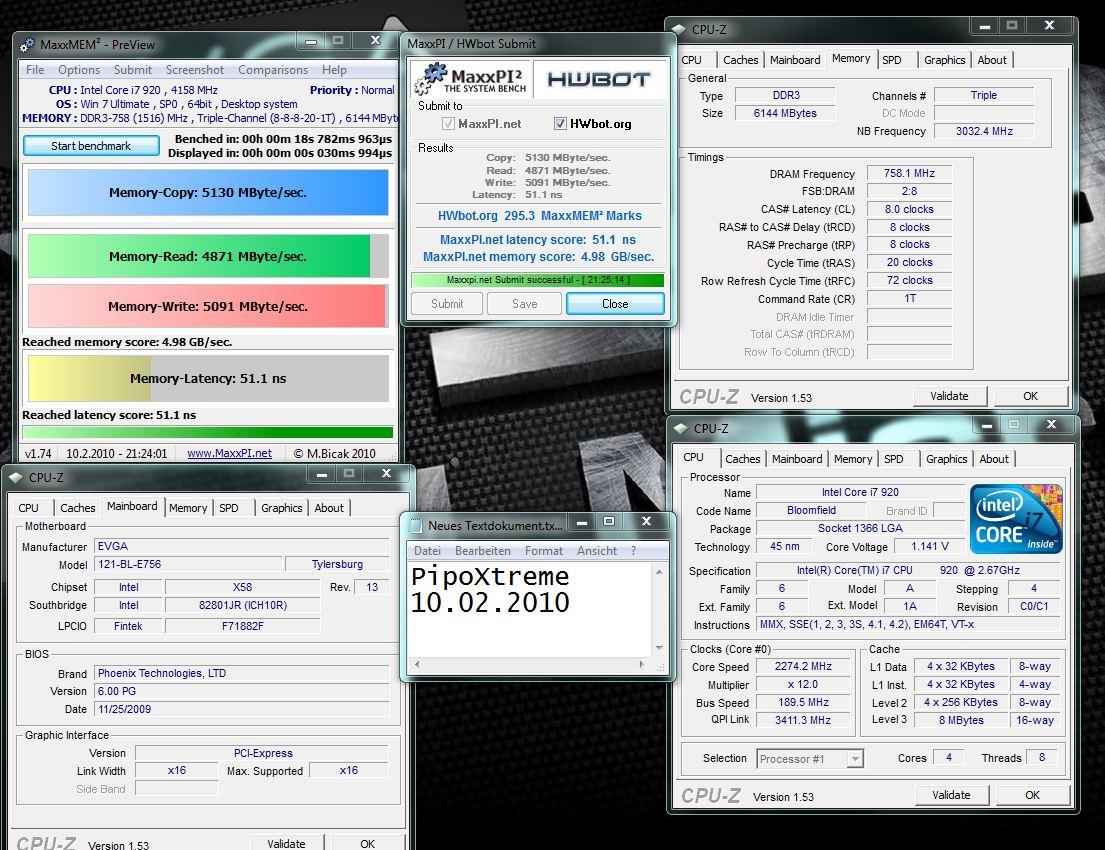This screenshot has width=1105, height=850.
Task: Open the Datei menu in Notepad
Action: click(x=427, y=550)
